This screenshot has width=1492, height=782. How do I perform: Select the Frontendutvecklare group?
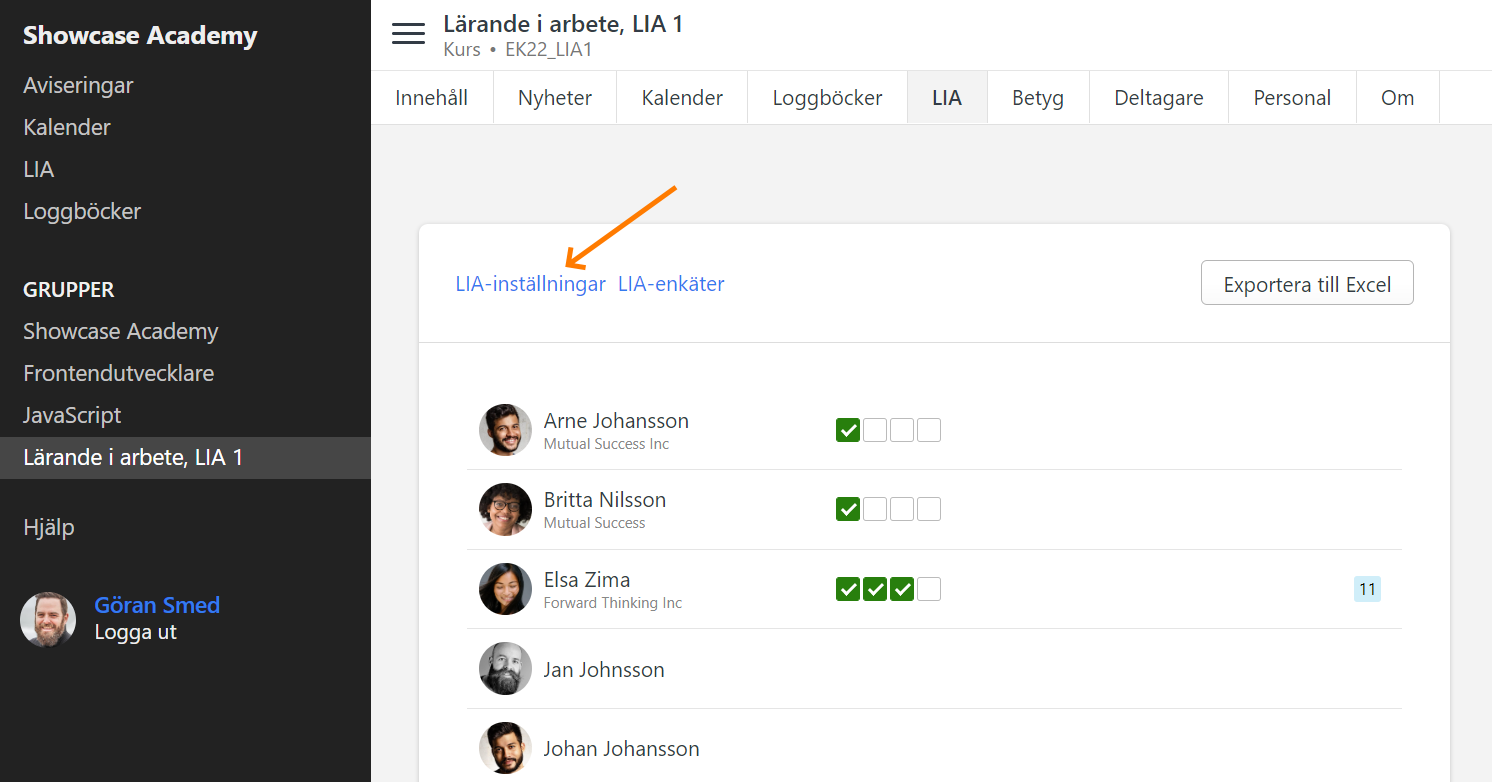[x=118, y=373]
